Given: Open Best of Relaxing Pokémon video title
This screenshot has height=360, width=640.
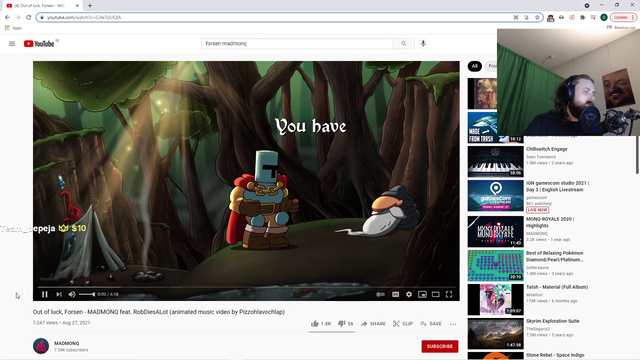Looking at the screenshot, I should (x=555, y=256).
